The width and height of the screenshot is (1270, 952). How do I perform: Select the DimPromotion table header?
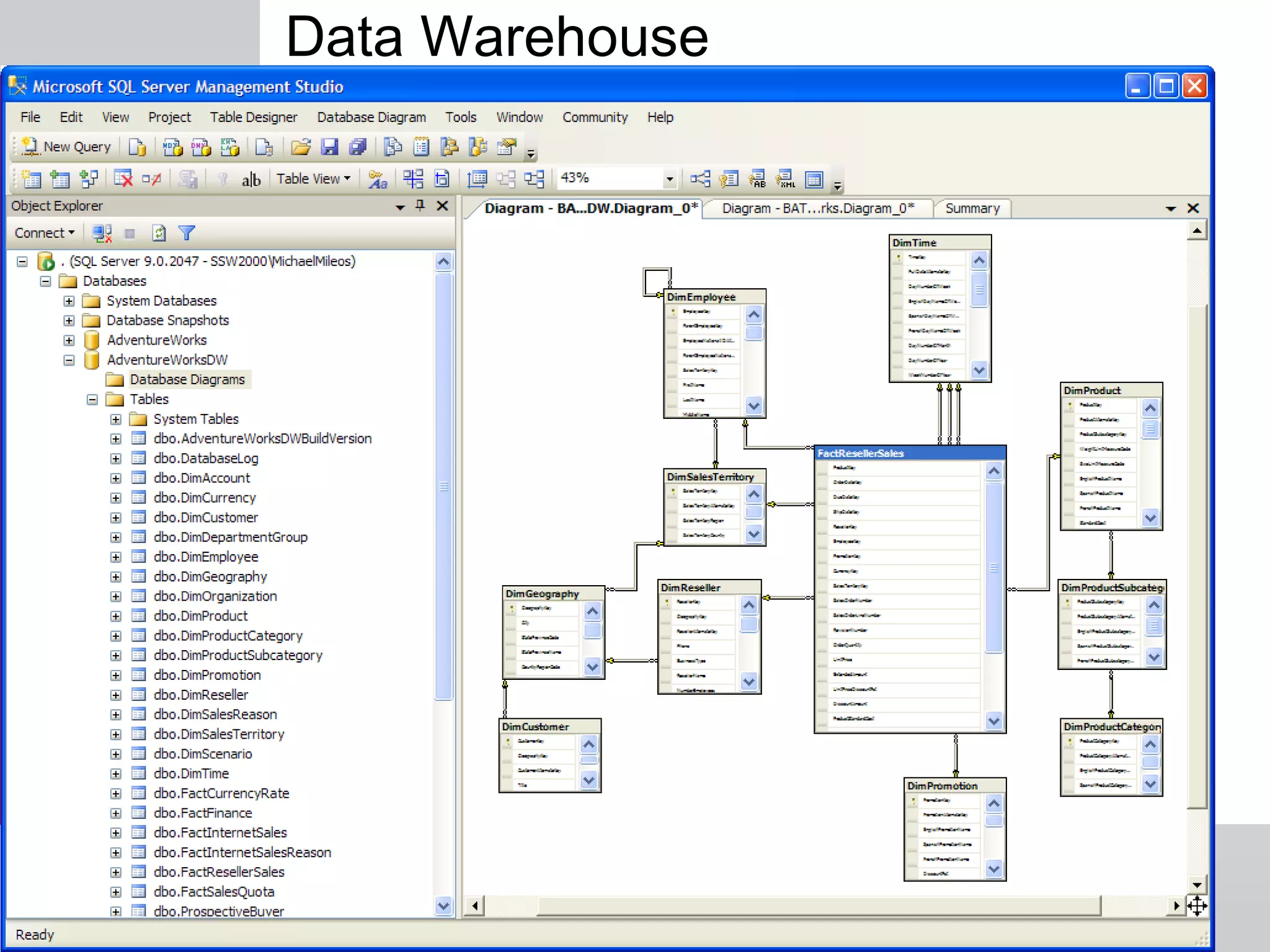point(955,785)
